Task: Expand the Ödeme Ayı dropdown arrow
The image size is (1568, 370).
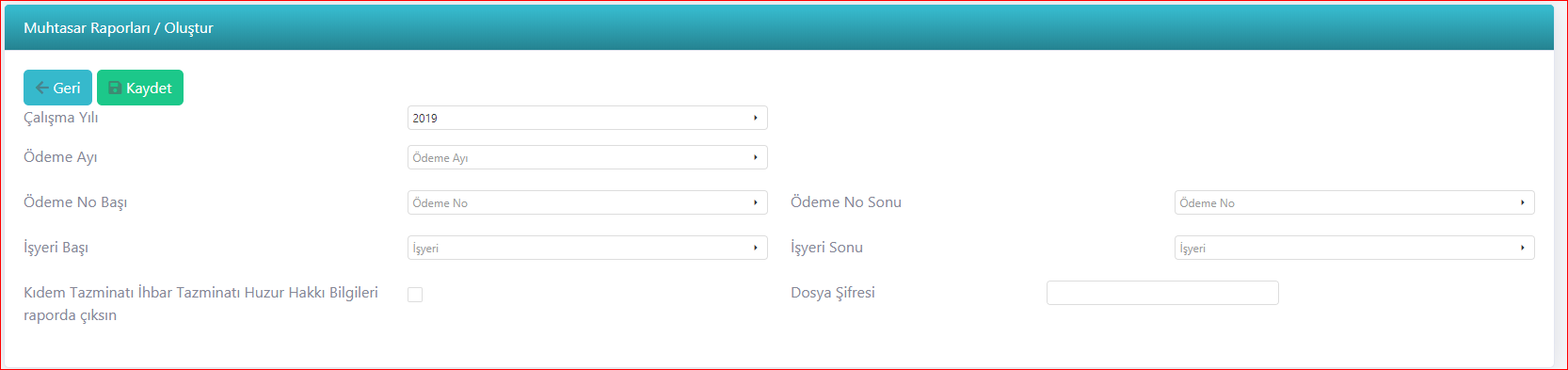Action: tap(755, 157)
